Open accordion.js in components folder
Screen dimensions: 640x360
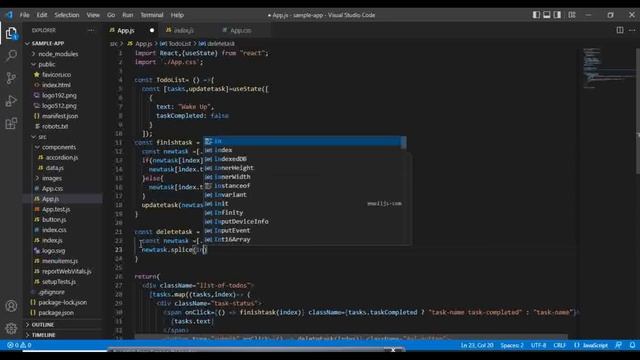coord(62,158)
